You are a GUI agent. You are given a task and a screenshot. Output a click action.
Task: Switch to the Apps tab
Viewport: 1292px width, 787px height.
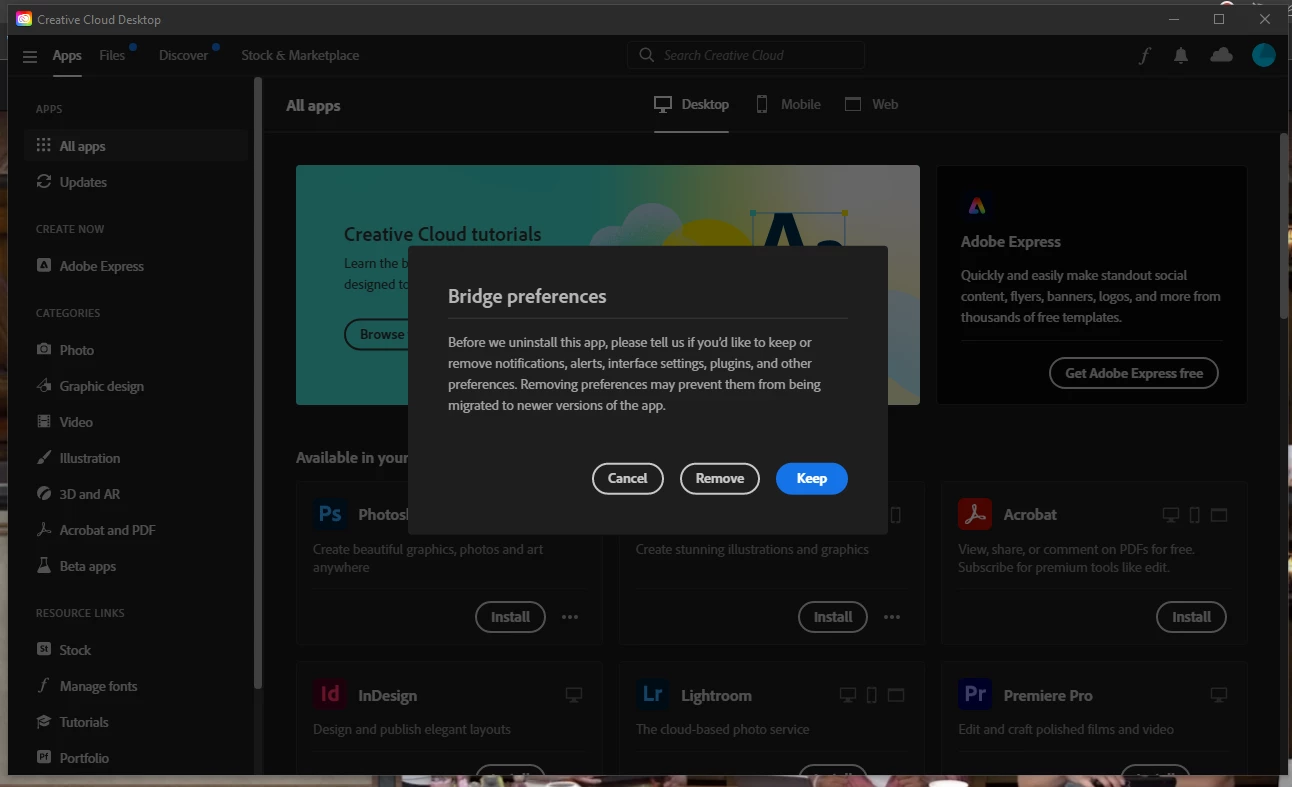[x=67, y=56]
